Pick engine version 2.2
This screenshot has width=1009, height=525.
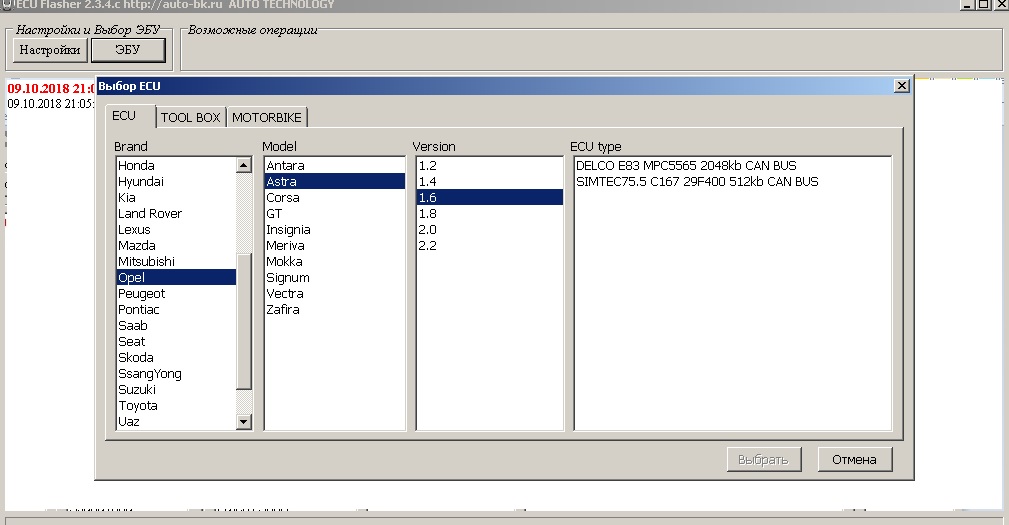[x=490, y=246]
